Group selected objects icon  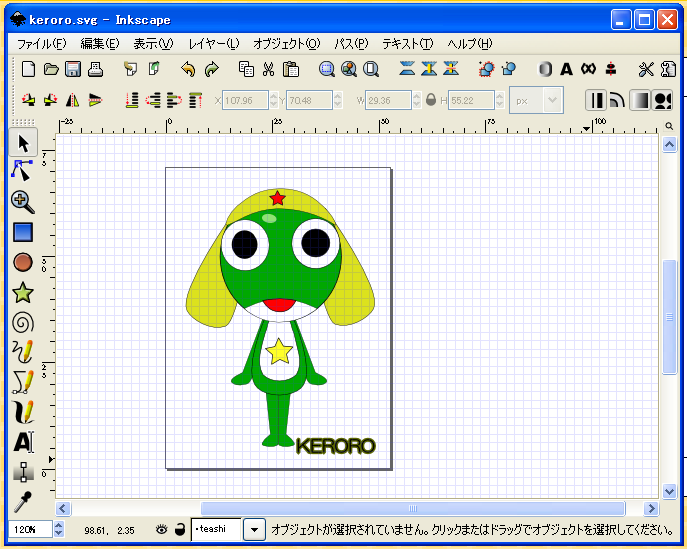[x=486, y=69]
